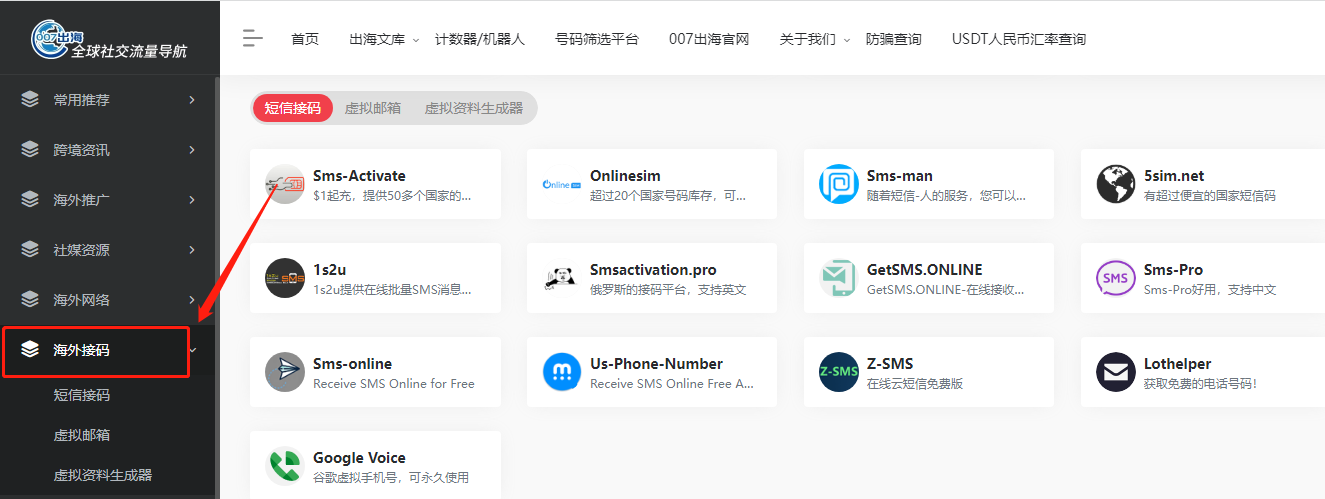The width and height of the screenshot is (1325, 499).
Task: Click the sidebar vertical scrollbar
Action: [217, 285]
